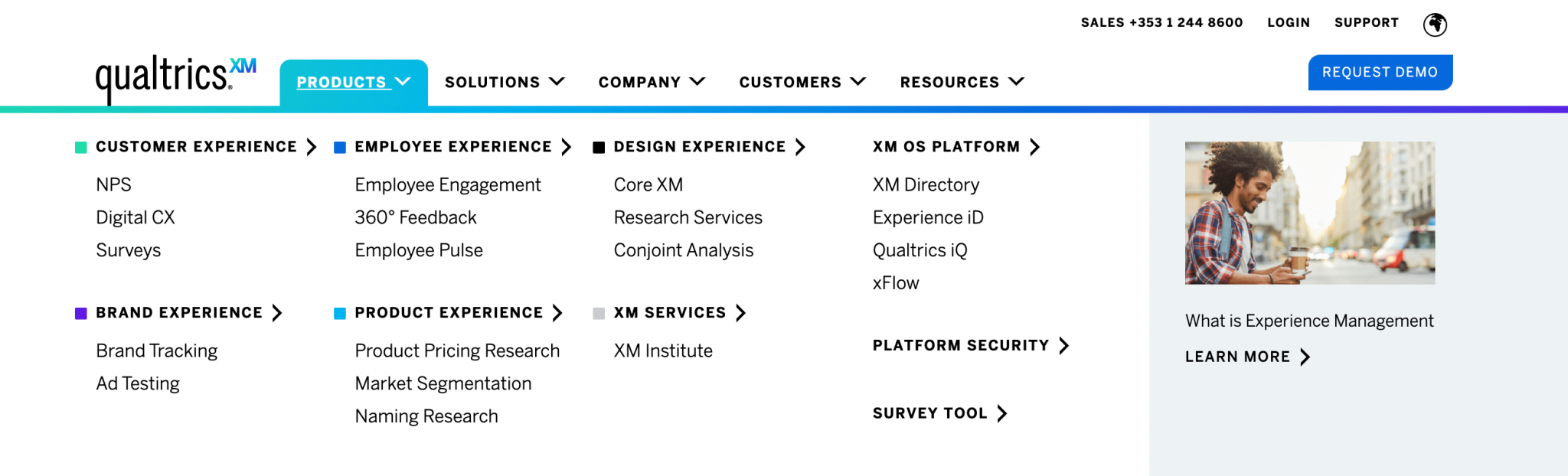The height and width of the screenshot is (476, 1568).
Task: Open the SUPPORT page
Action: point(1367,23)
